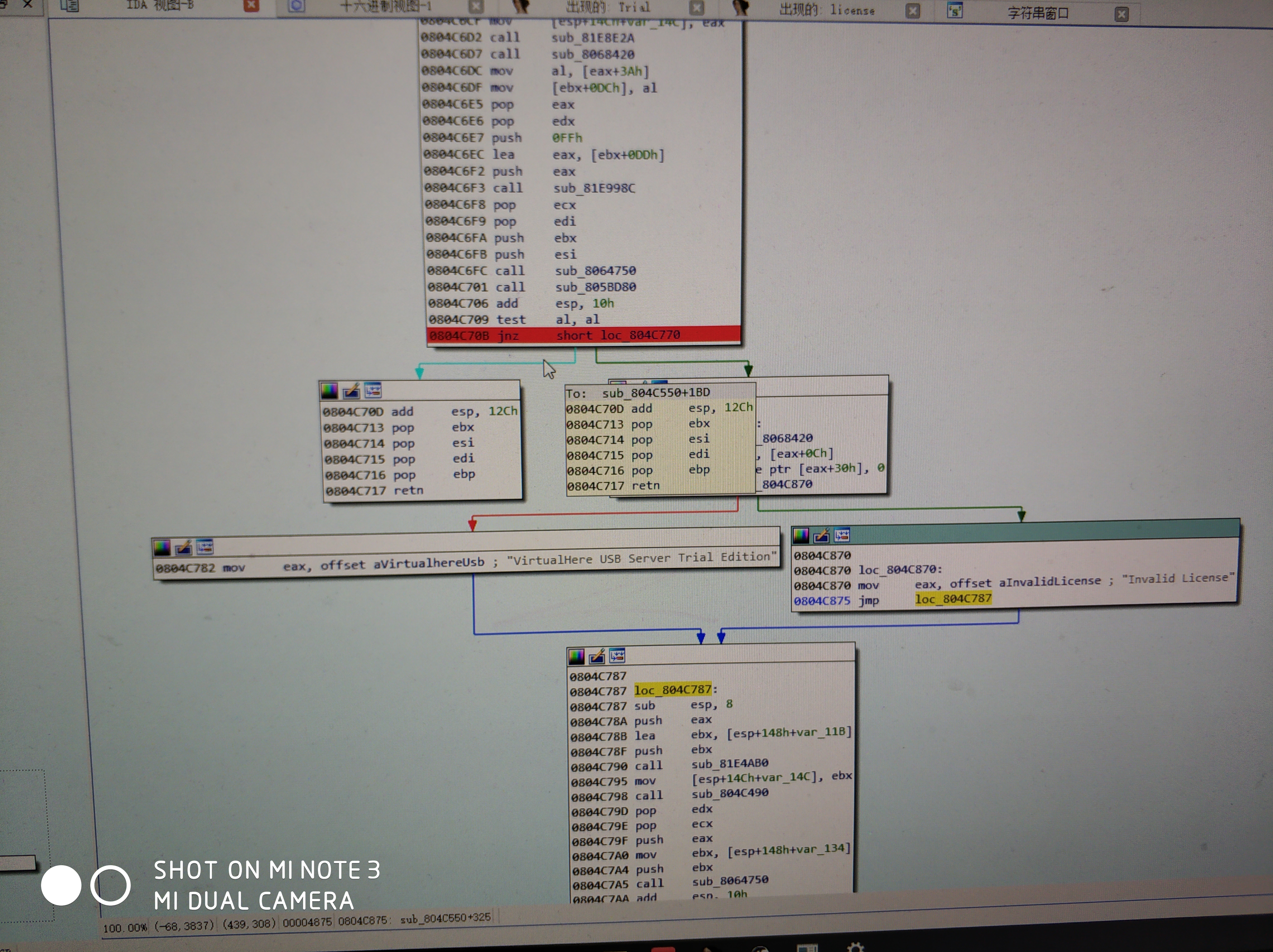The image size is (1273, 952).
Task: Close the 出现的: Trial tab
Action: (696, 8)
